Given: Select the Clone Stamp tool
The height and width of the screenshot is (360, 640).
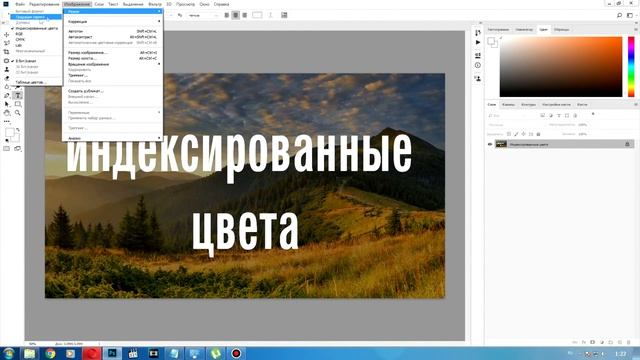Looking at the screenshot, I should pyautogui.click(x=7, y=70).
